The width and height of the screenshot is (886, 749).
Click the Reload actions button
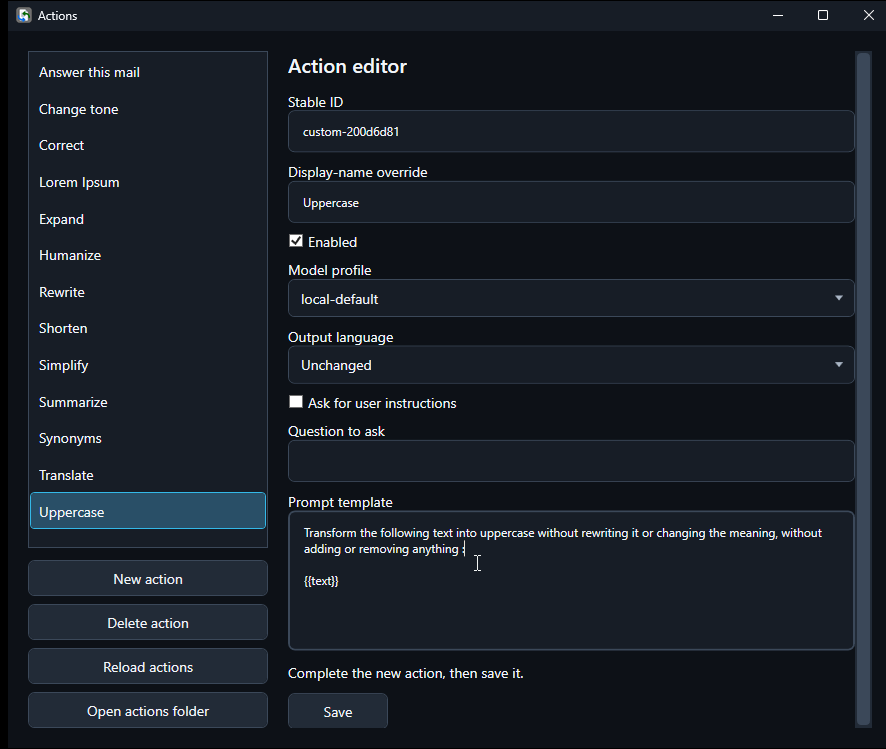(147, 667)
